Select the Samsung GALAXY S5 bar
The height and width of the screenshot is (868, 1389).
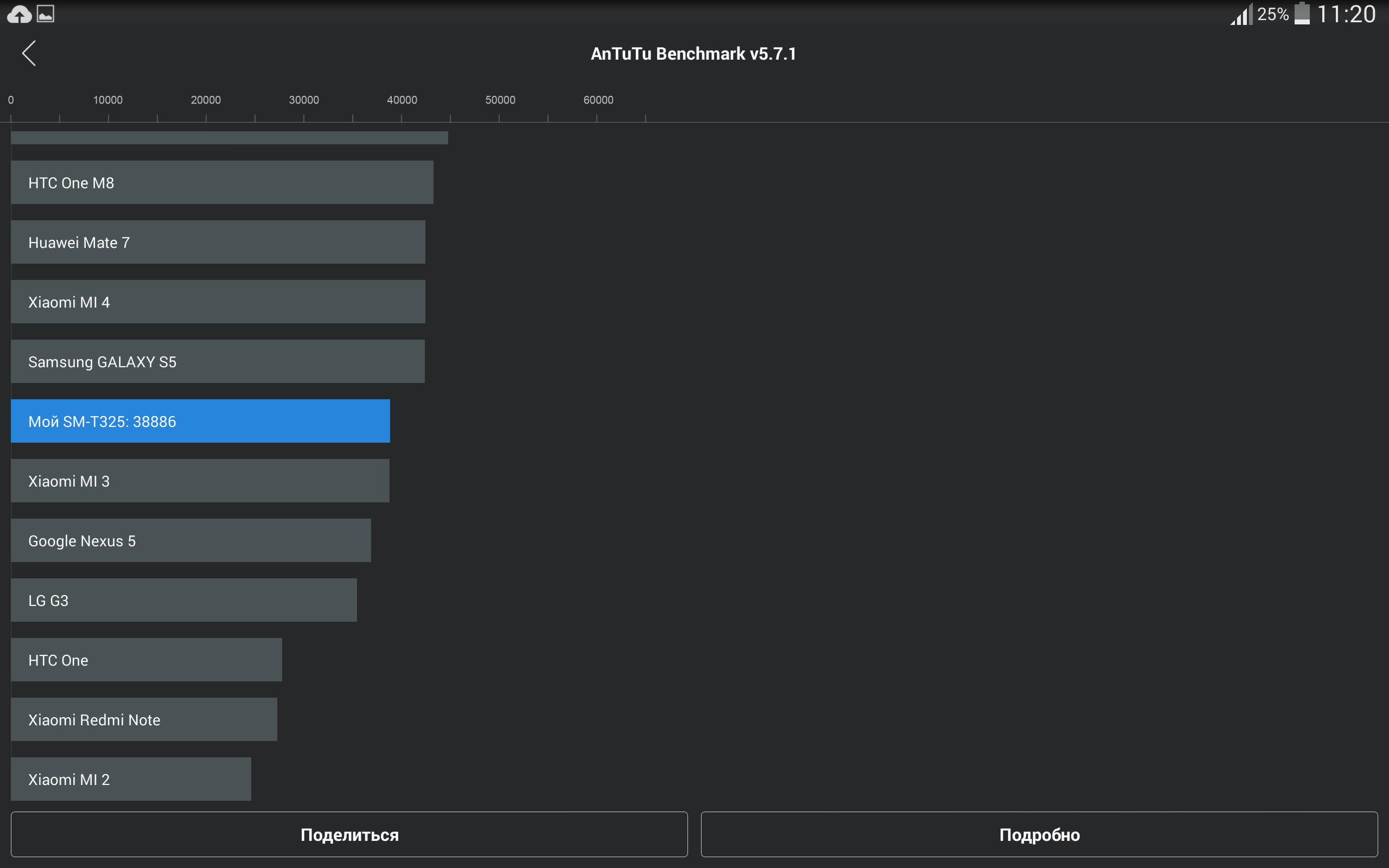[x=218, y=362]
